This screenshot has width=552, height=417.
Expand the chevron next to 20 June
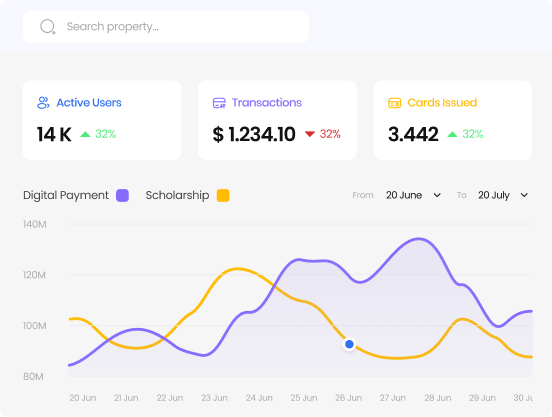pos(437,195)
